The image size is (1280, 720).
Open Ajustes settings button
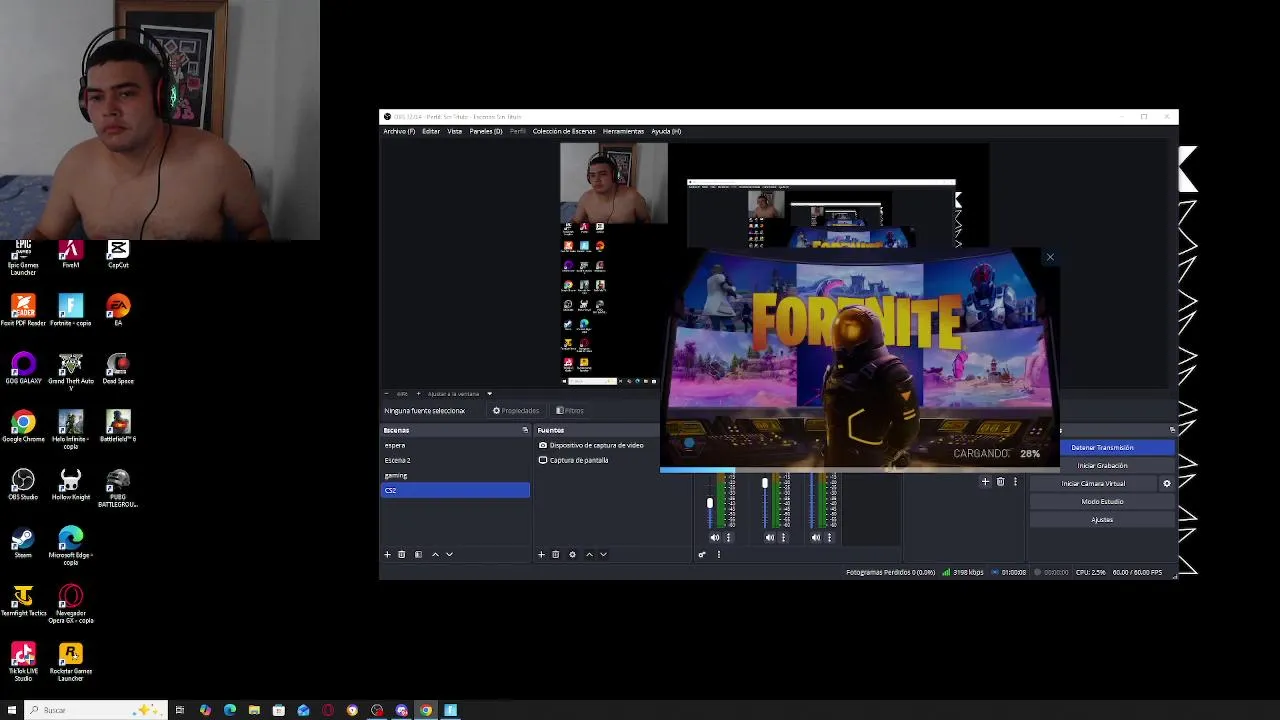coord(1102,520)
